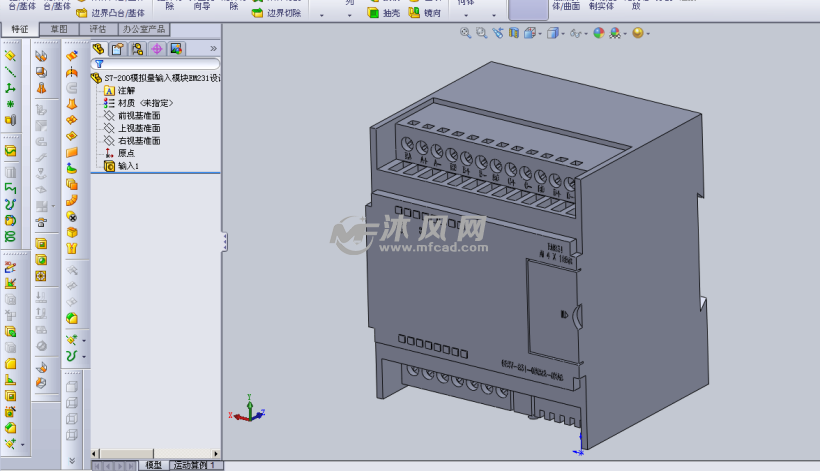Open the DisplayManager tab icon

(x=176, y=48)
